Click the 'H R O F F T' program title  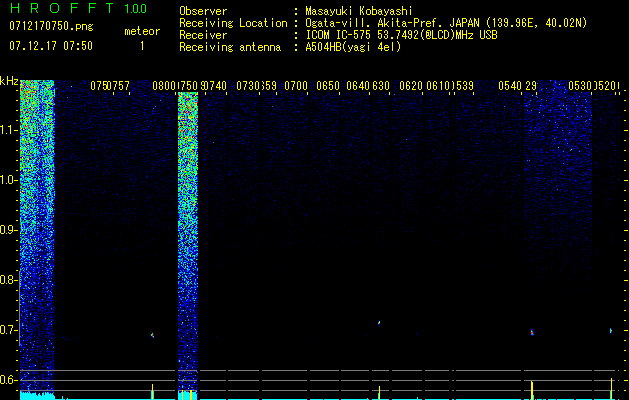click(62, 8)
